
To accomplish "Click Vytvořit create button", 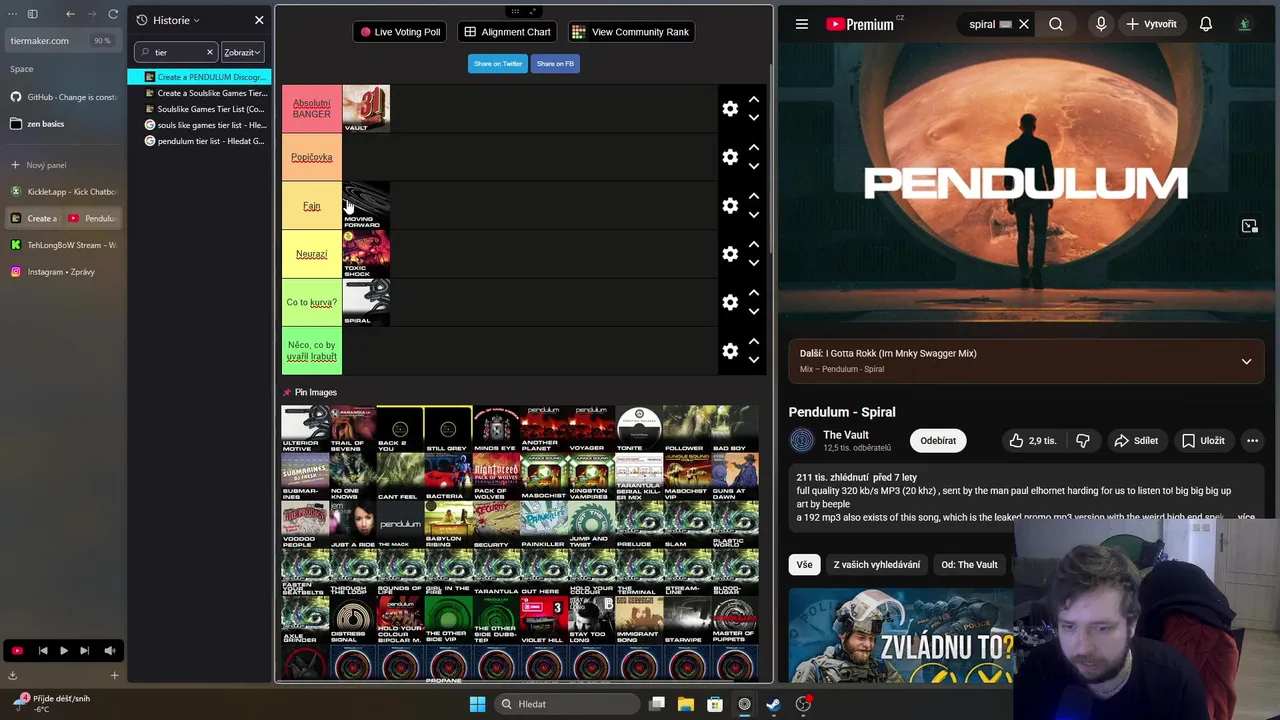I will coord(1152,24).
